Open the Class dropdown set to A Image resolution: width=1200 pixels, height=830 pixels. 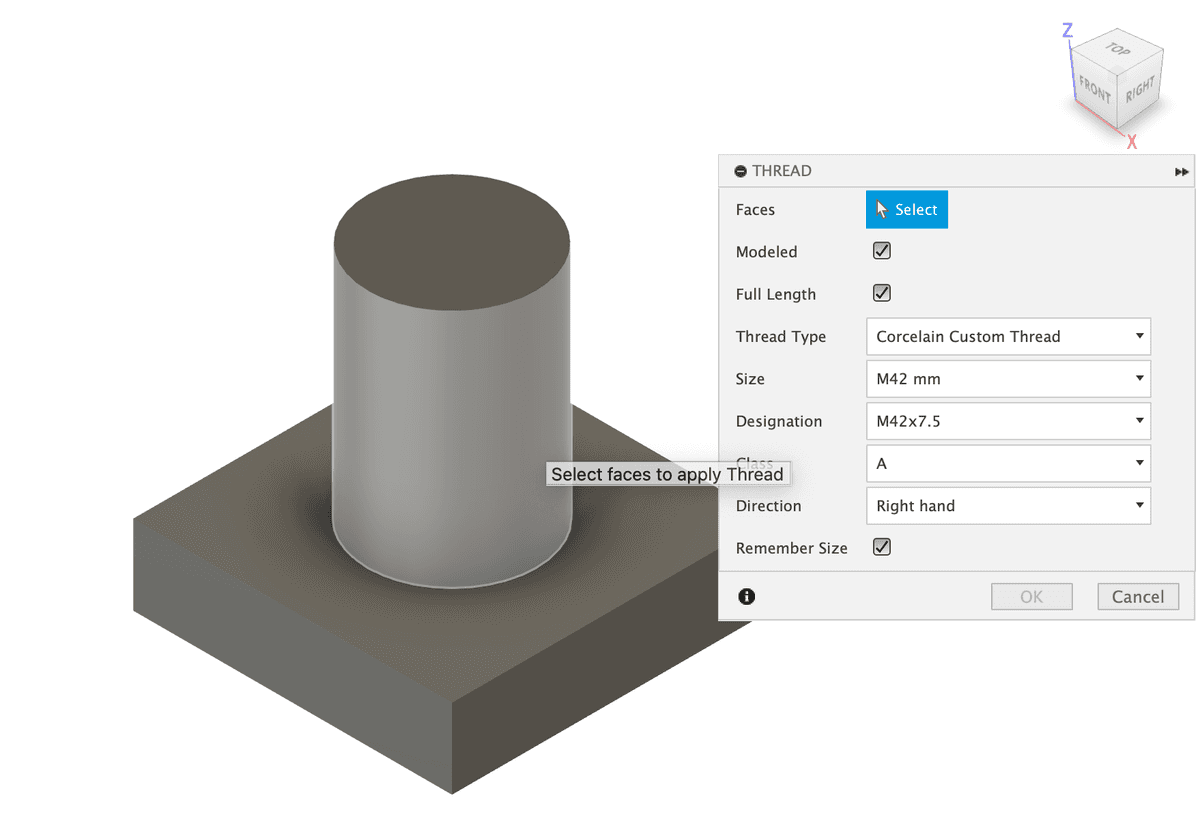click(x=1007, y=464)
